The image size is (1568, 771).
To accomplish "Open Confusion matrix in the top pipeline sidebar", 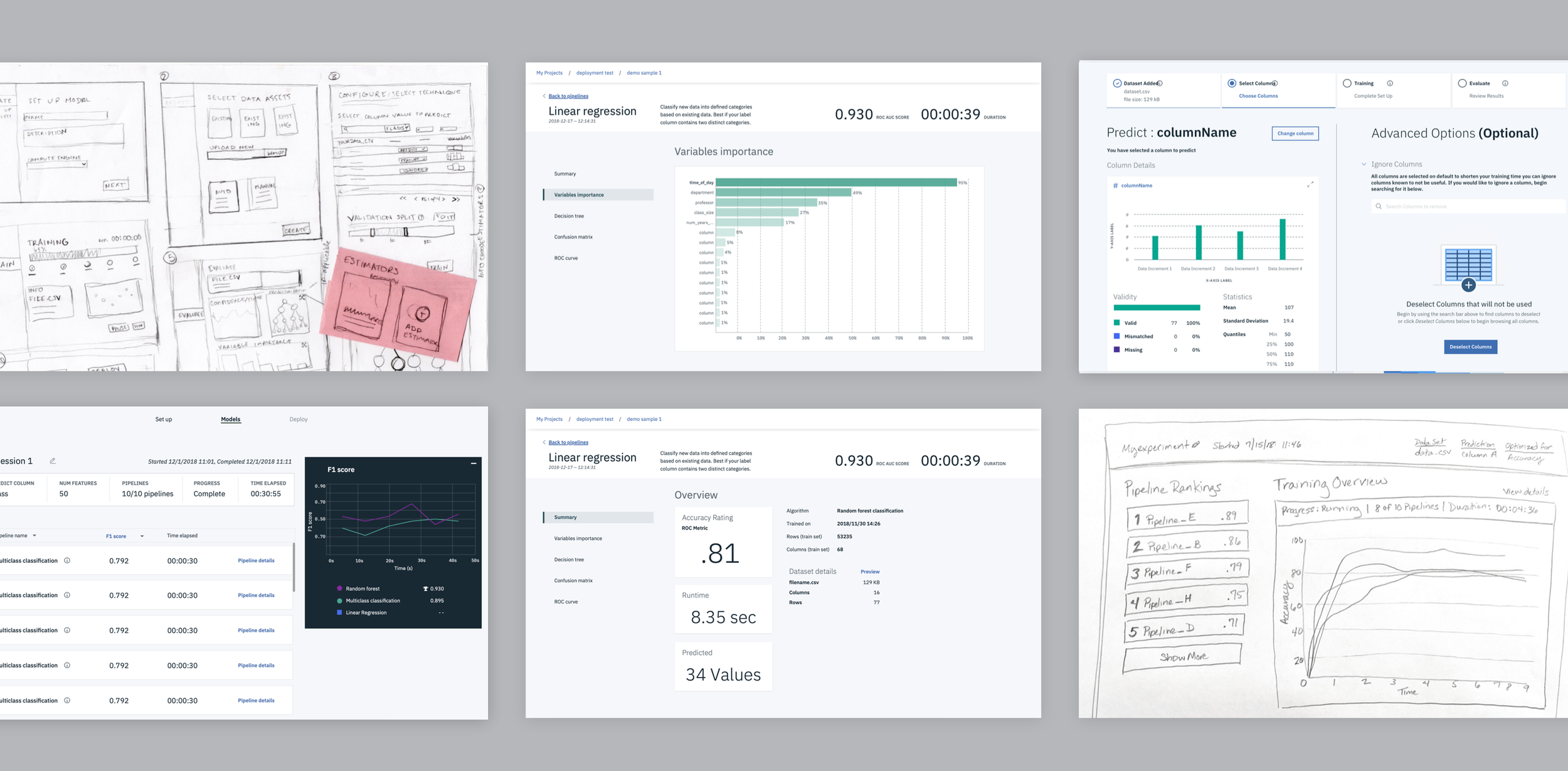I will click(x=573, y=237).
